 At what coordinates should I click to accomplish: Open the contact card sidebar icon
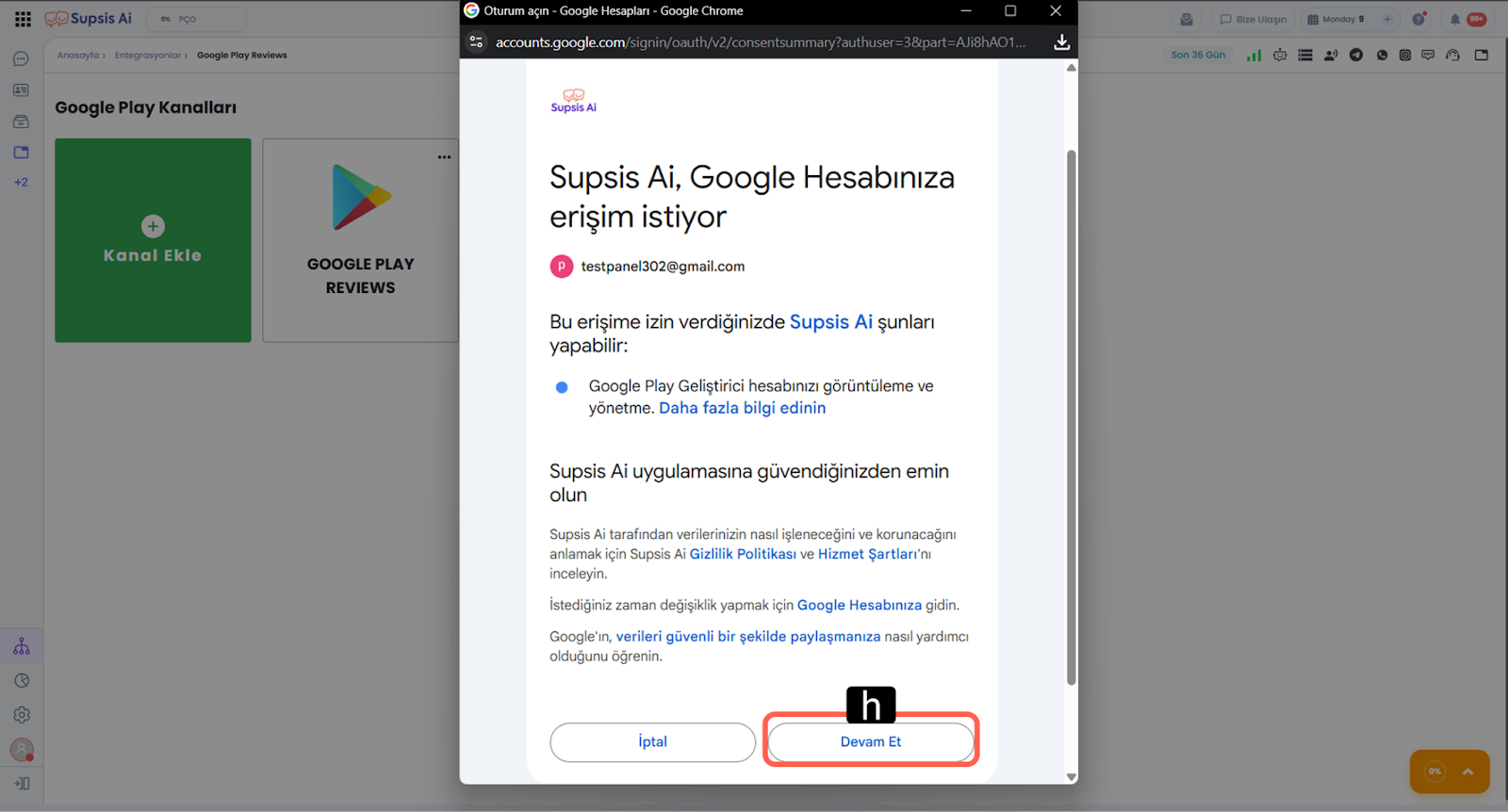click(x=21, y=90)
